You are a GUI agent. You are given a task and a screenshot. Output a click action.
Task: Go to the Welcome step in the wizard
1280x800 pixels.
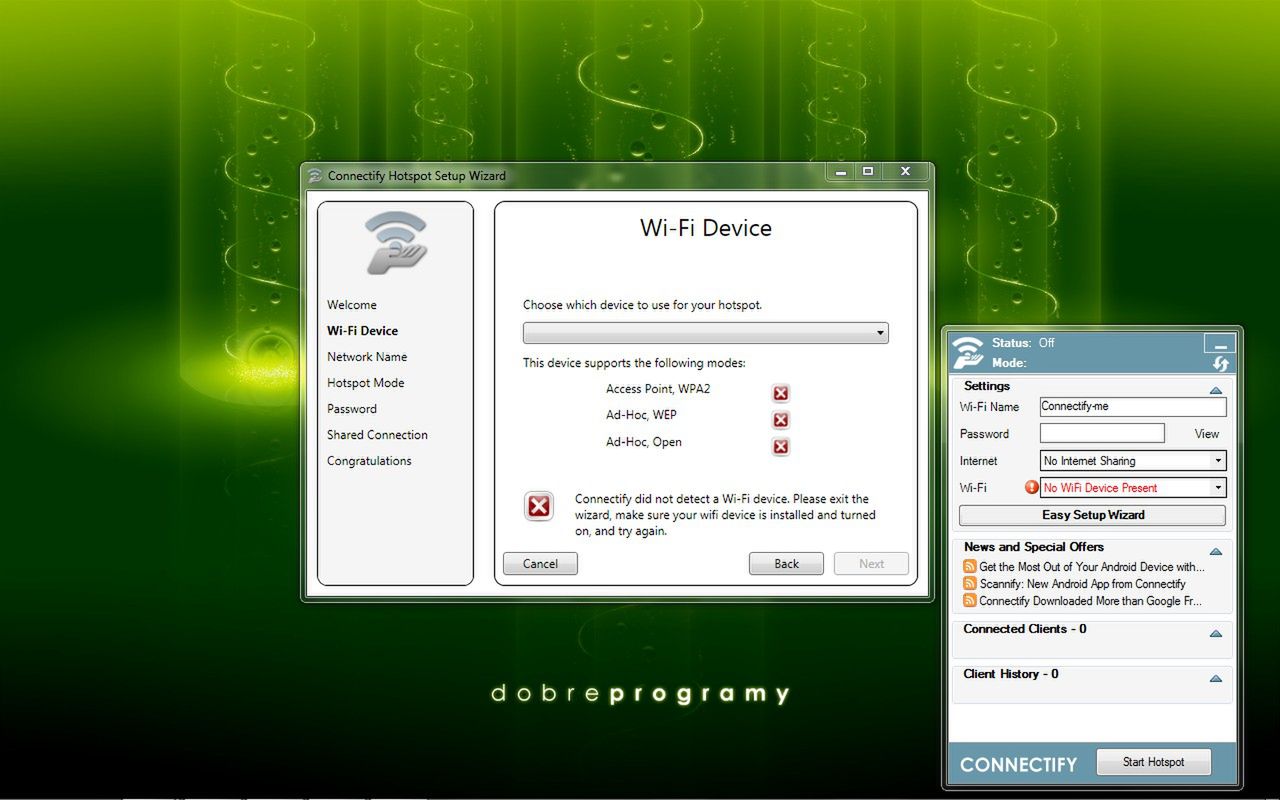point(352,305)
